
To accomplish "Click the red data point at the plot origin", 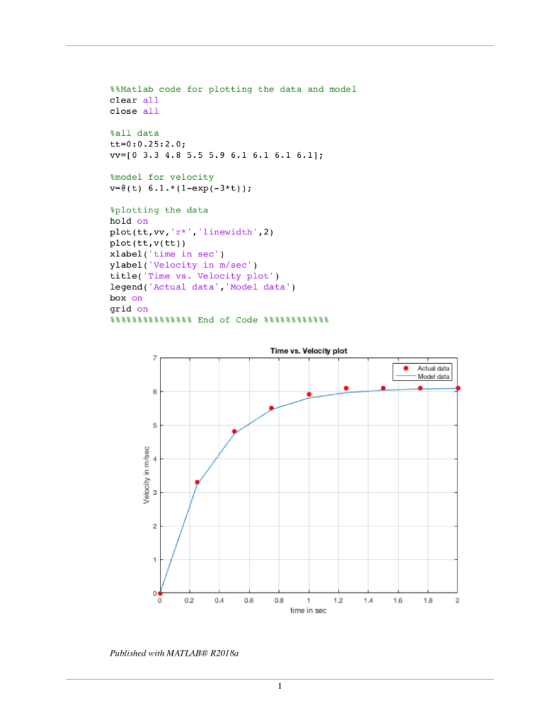I will [160, 593].
